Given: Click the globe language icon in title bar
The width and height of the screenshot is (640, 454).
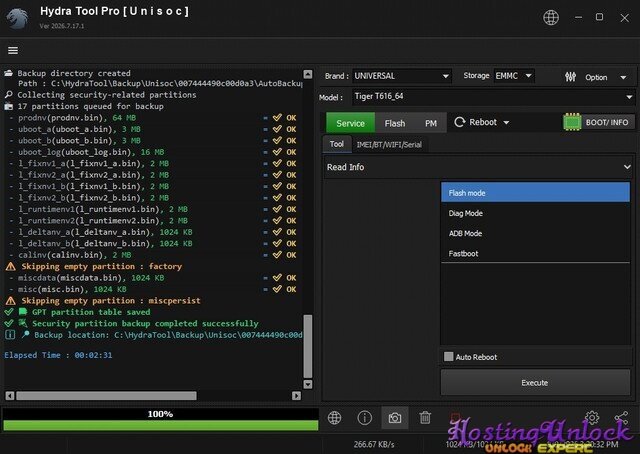Looking at the screenshot, I should click(x=551, y=18).
